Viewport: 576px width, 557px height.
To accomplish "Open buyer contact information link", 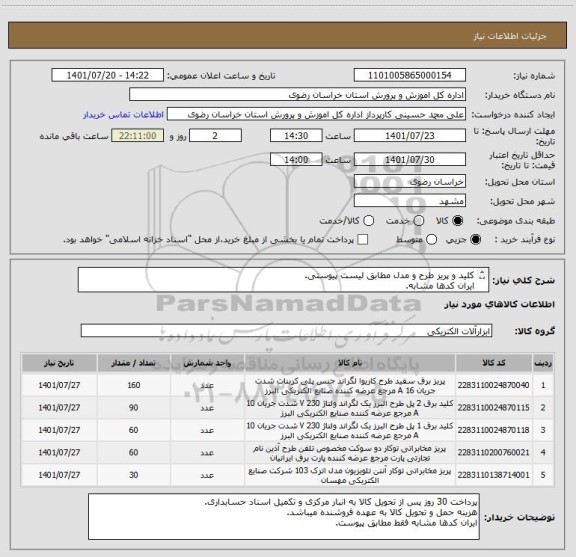I will 123,115.
